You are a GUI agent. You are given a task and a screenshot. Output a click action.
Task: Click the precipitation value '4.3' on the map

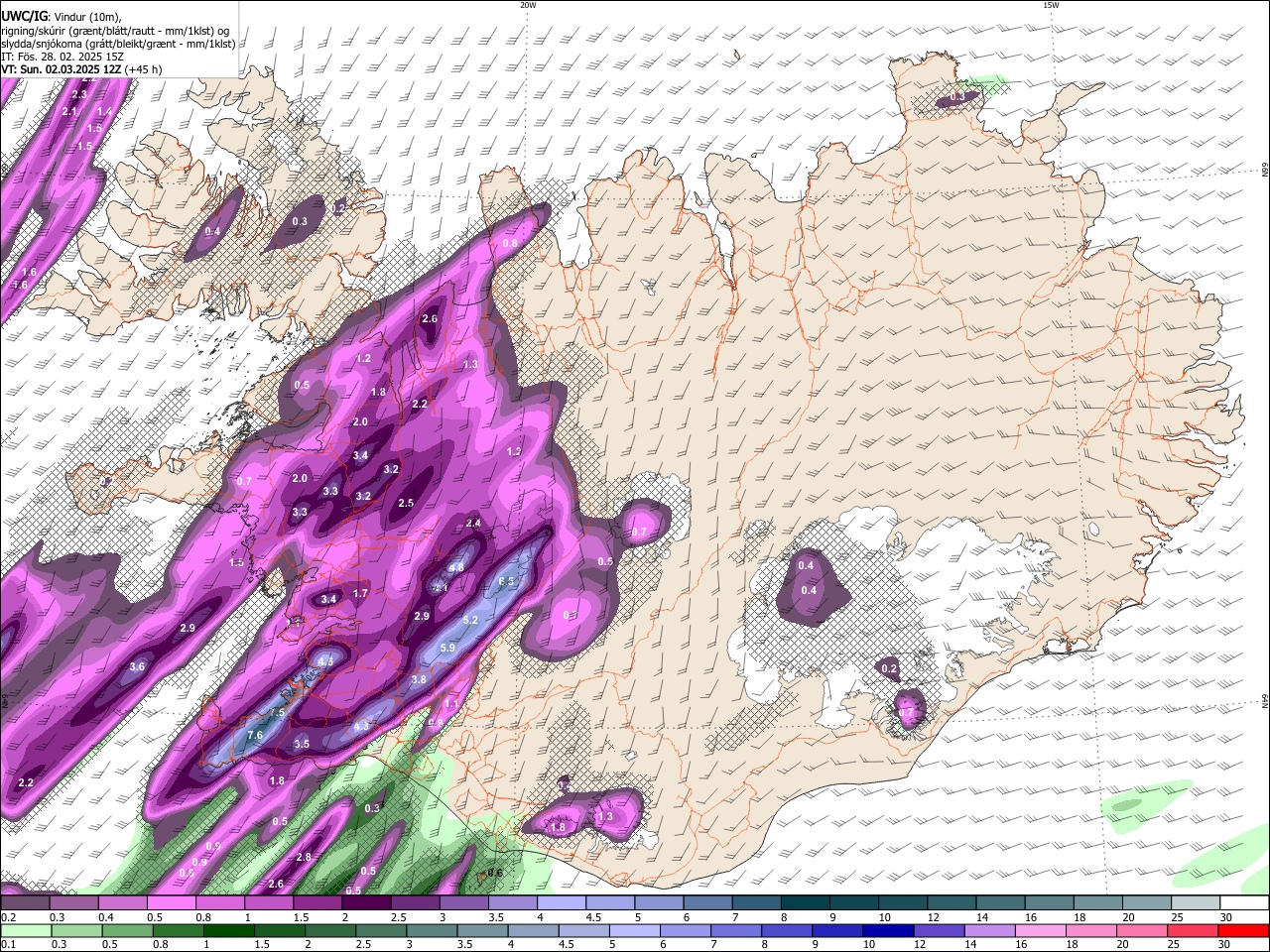click(x=361, y=727)
